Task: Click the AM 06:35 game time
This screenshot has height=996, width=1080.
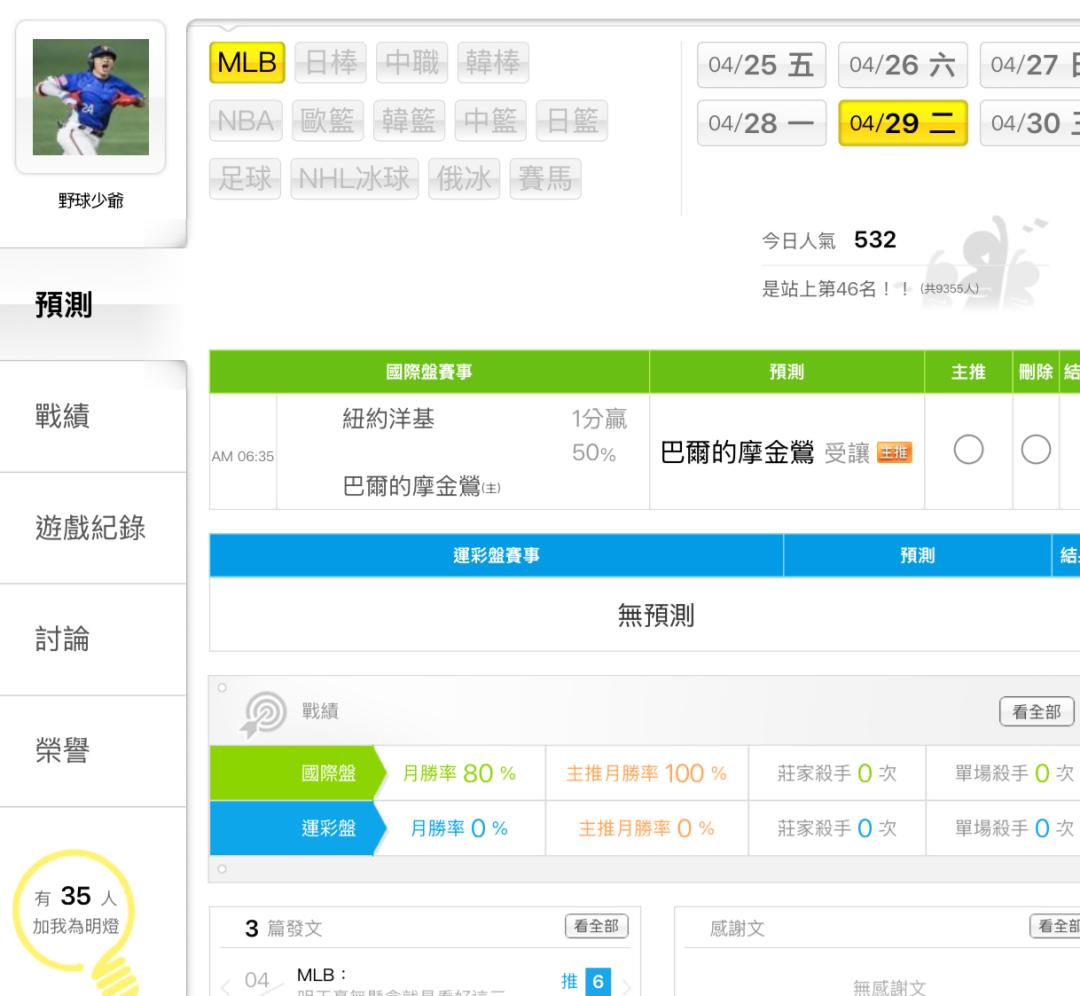Action: tap(242, 456)
